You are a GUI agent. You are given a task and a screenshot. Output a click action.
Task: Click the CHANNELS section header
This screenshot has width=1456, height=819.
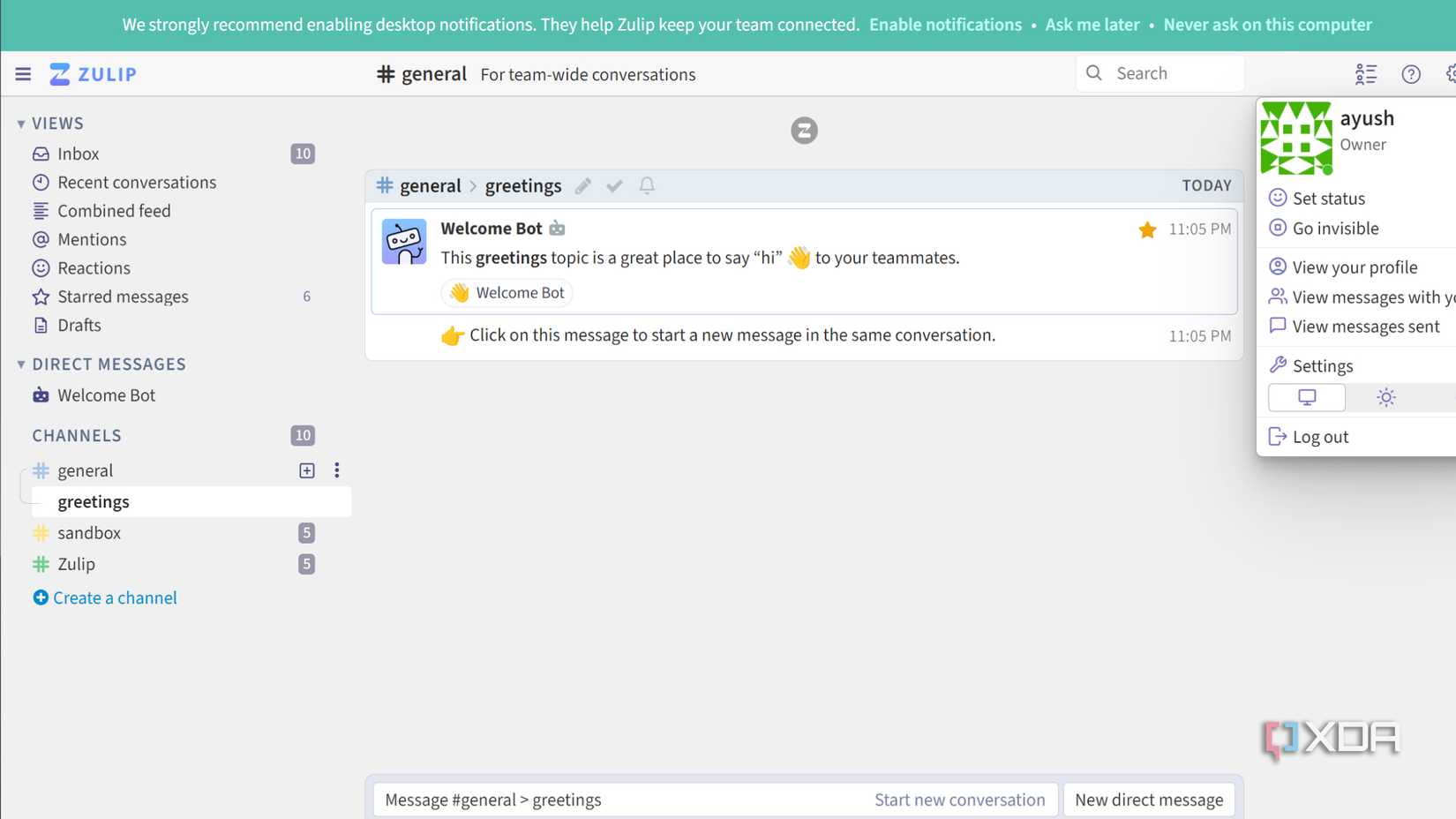tap(77, 435)
